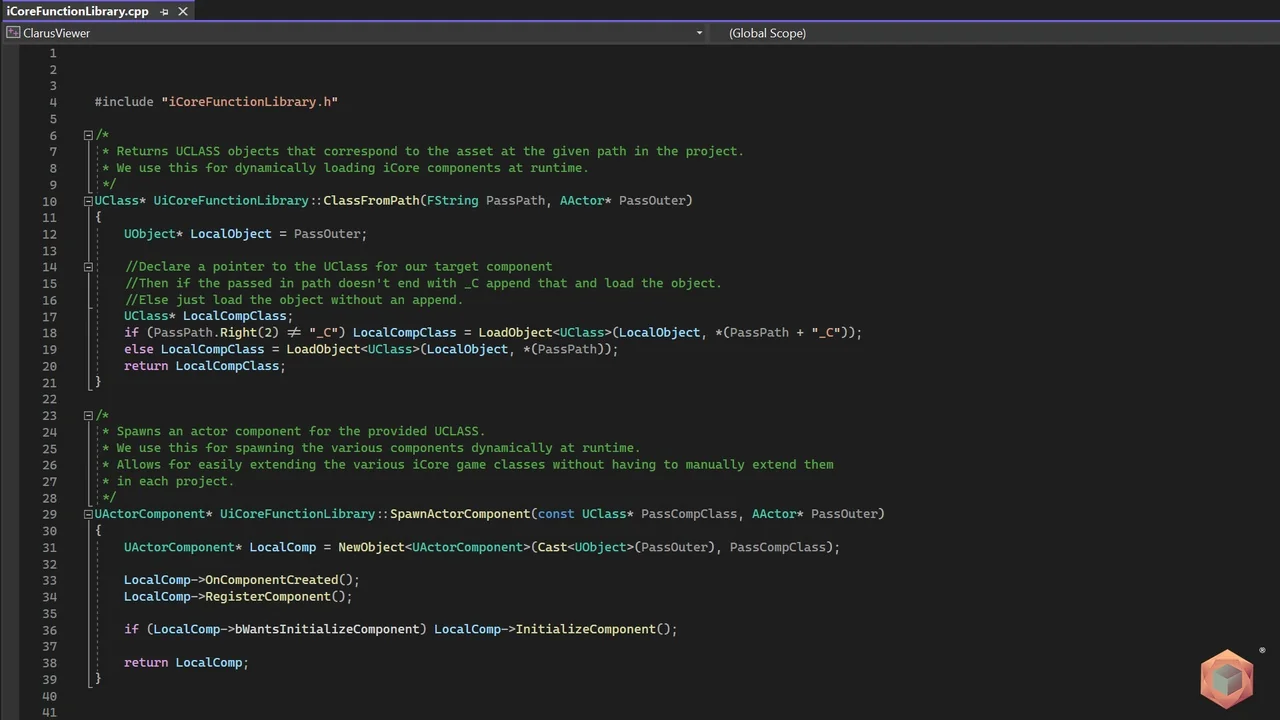Click the InitializeComponent() call on line 36
The height and width of the screenshot is (720, 1280).
[596, 629]
